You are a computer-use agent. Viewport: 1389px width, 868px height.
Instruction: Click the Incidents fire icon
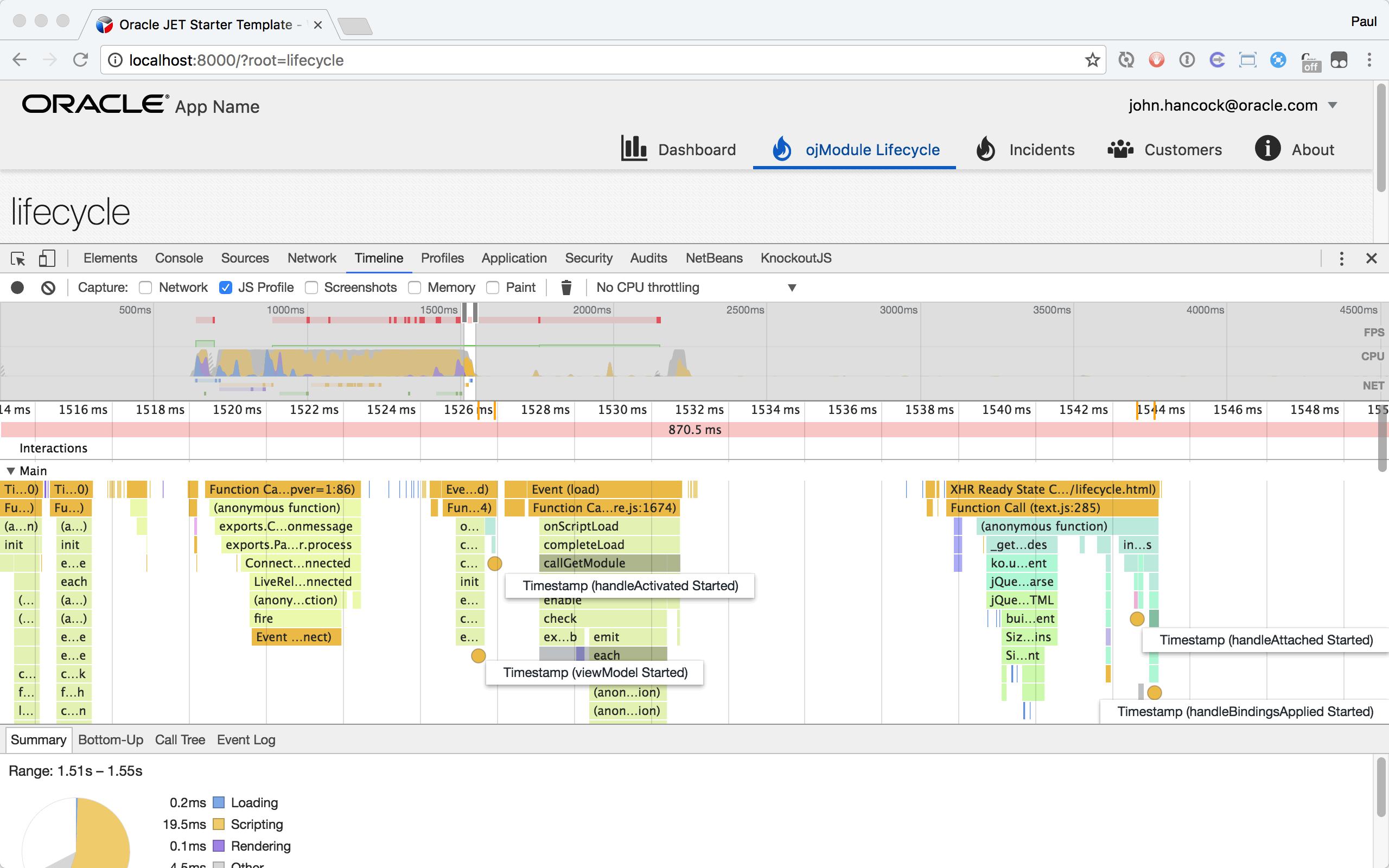[985, 149]
